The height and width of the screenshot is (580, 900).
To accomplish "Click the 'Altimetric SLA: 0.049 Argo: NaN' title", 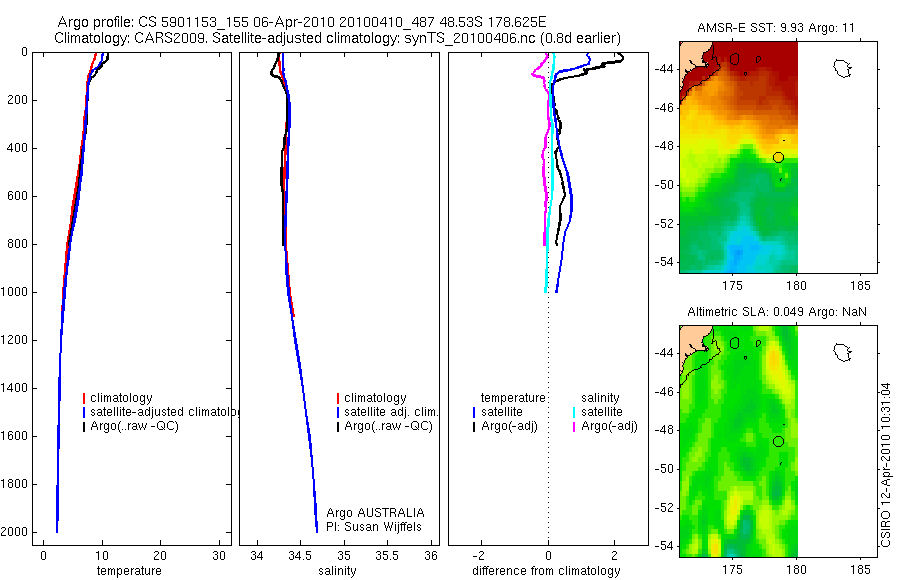I will 777,312.
